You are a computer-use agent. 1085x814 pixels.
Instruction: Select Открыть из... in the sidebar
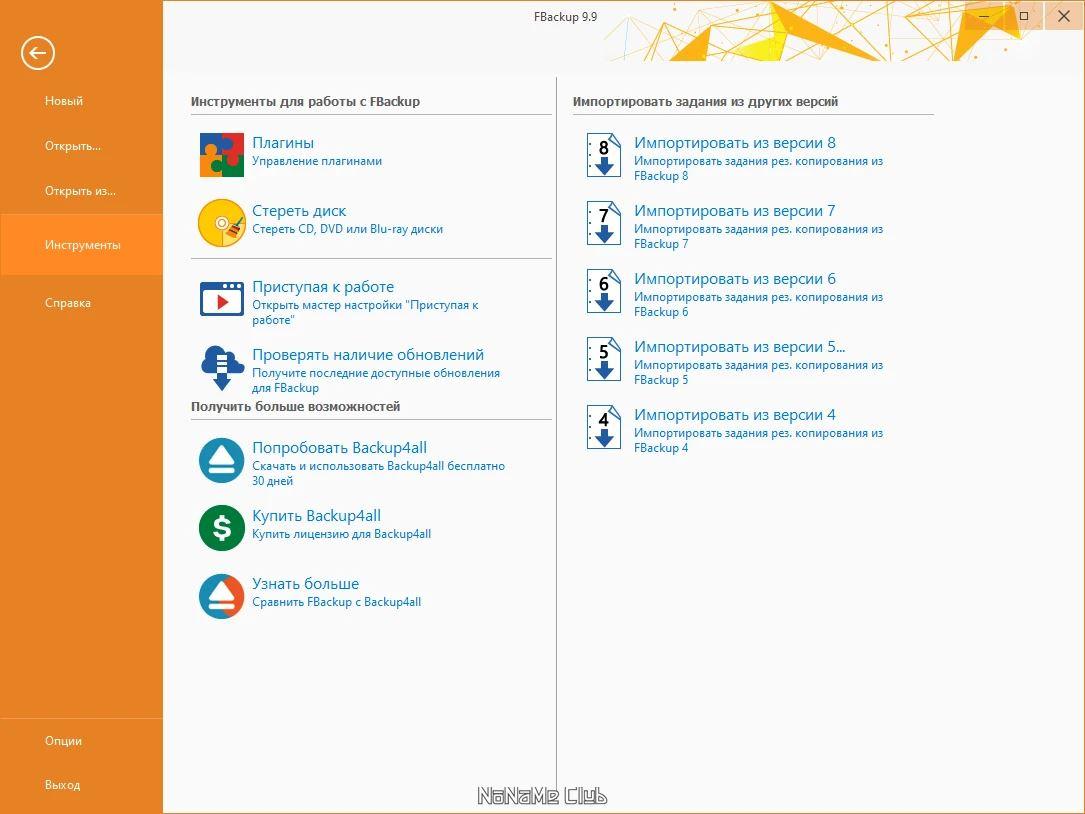(80, 191)
